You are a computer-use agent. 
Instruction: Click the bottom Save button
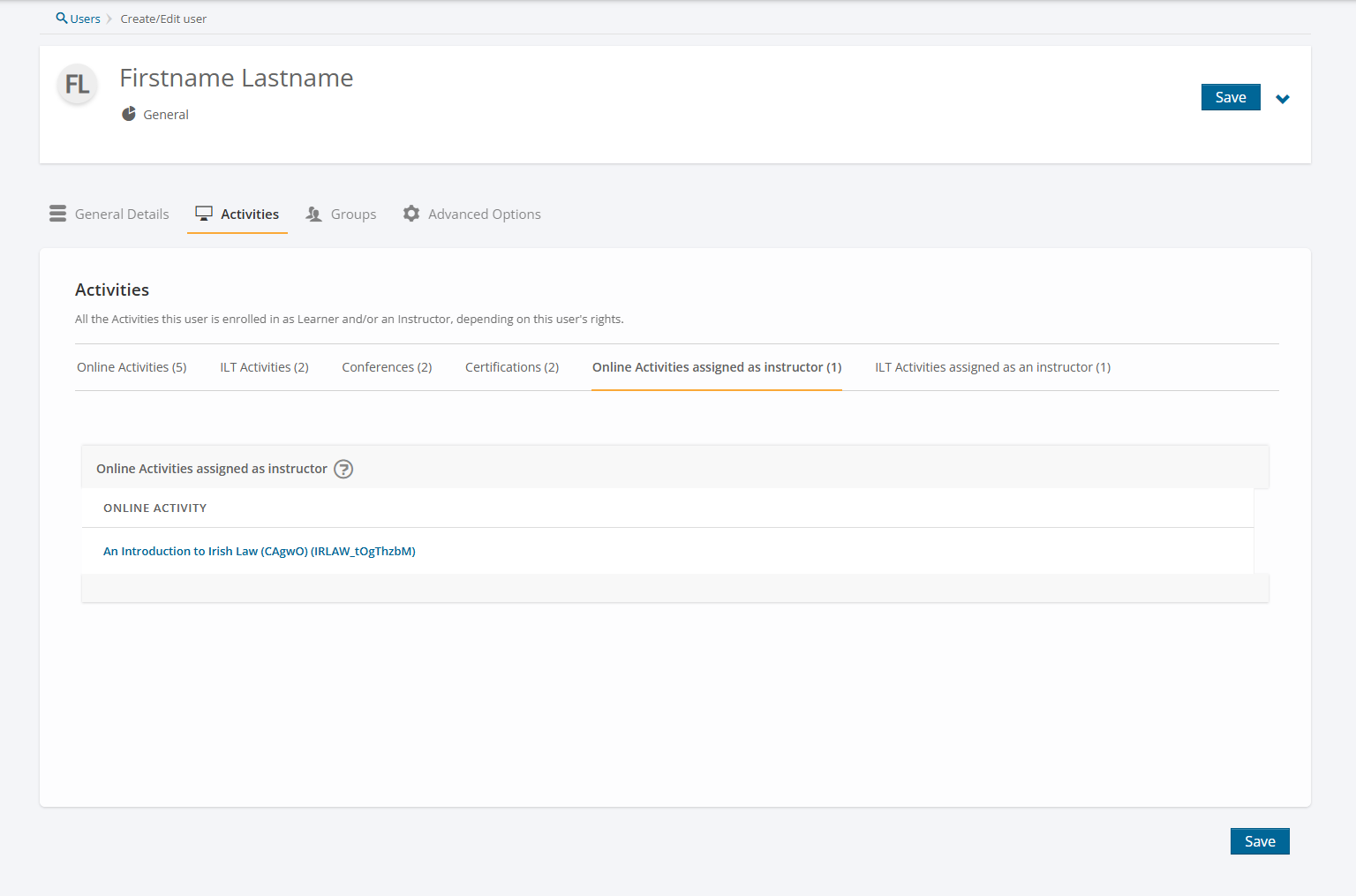pos(1260,841)
